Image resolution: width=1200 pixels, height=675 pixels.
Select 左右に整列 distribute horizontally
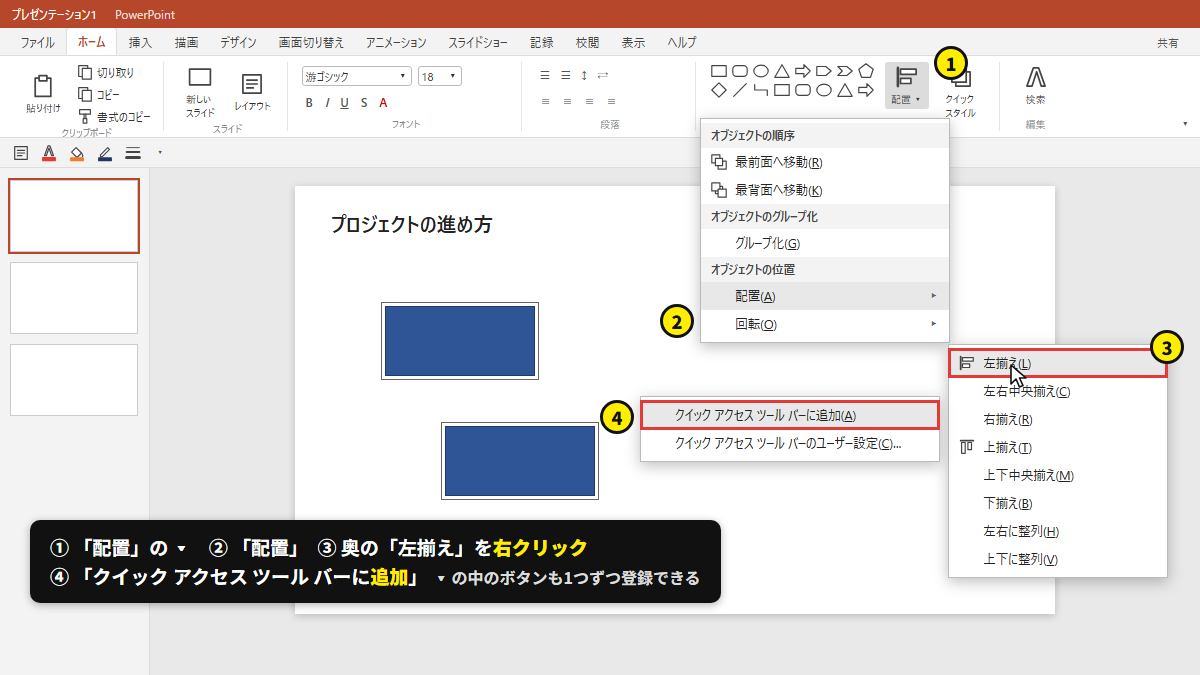1058,531
